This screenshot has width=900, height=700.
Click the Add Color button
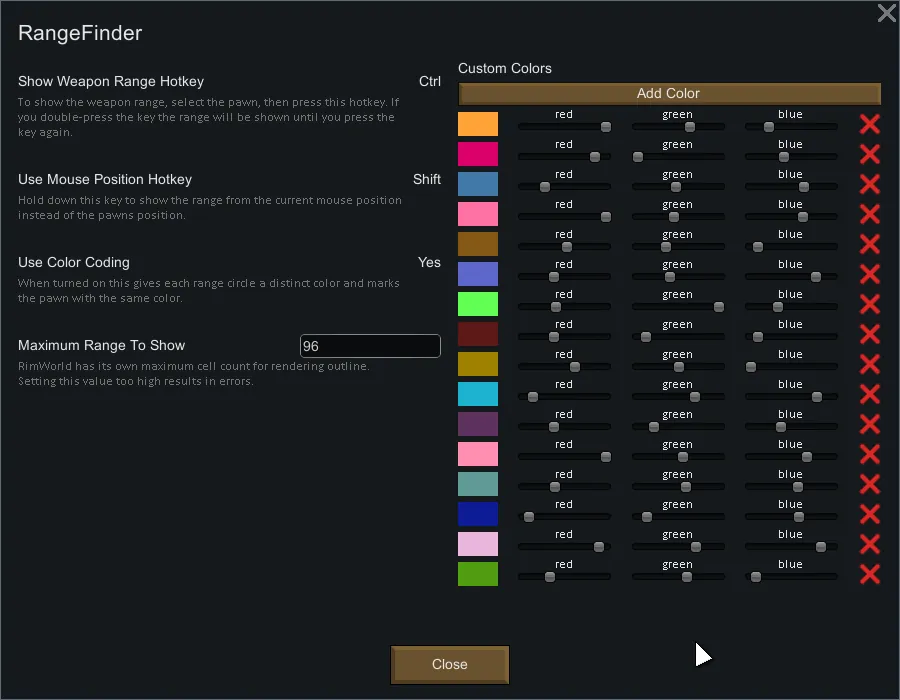pos(669,93)
